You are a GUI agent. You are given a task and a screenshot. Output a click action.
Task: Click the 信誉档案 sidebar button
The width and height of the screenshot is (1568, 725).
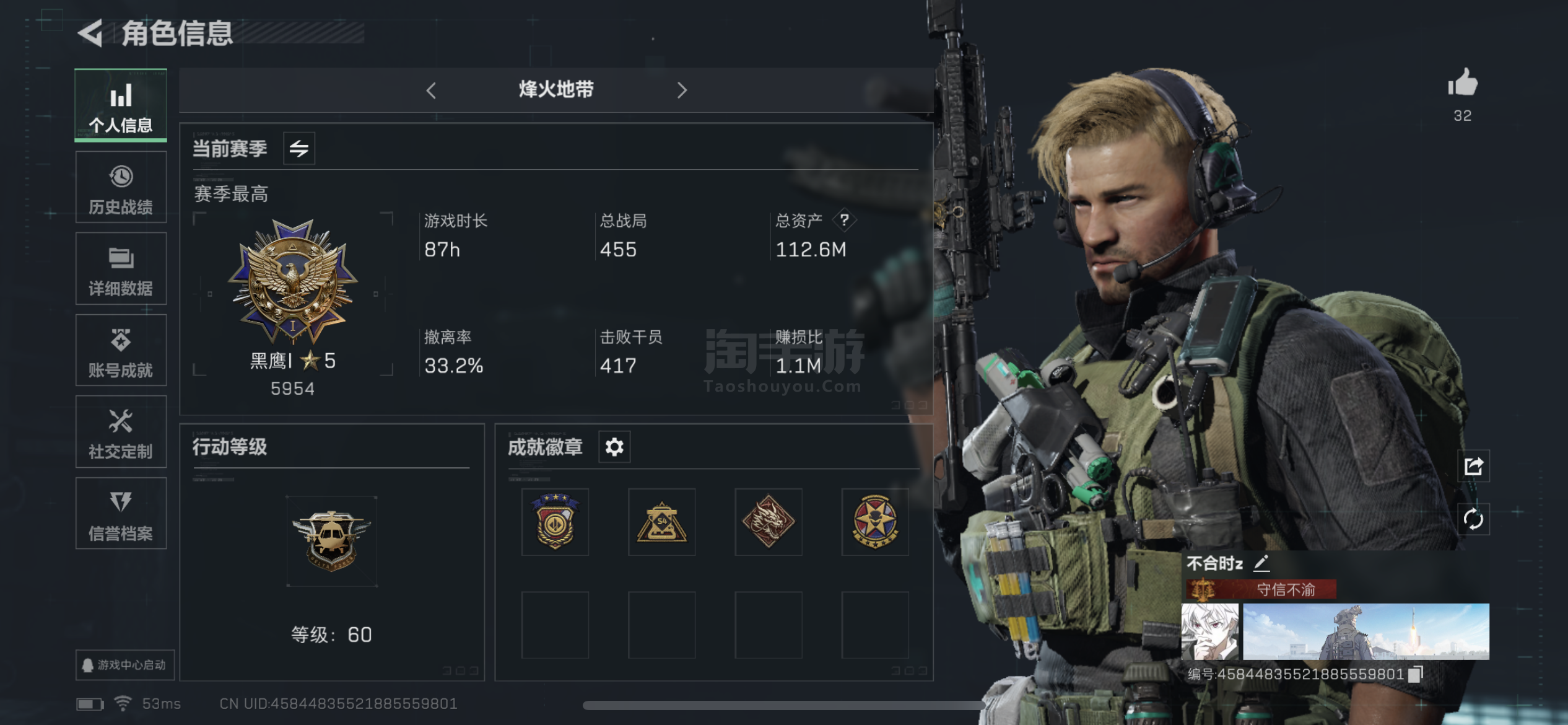[121, 514]
